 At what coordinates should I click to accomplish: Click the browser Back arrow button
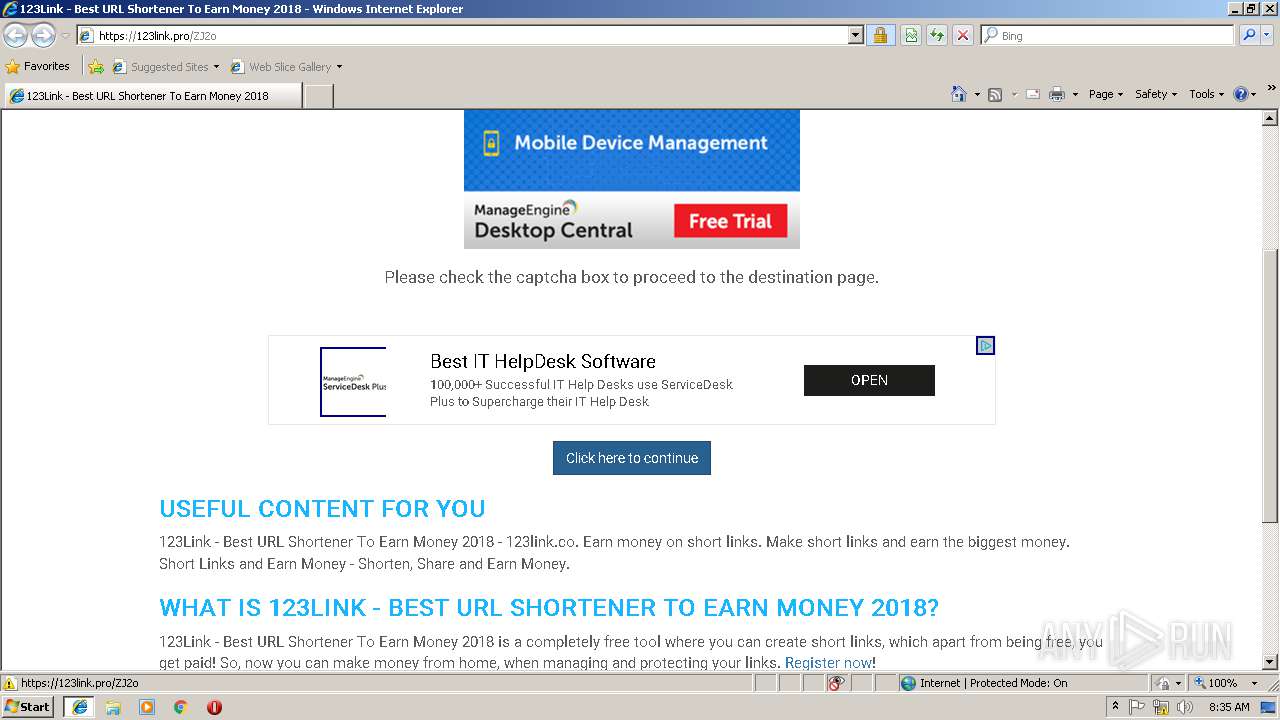(16, 35)
